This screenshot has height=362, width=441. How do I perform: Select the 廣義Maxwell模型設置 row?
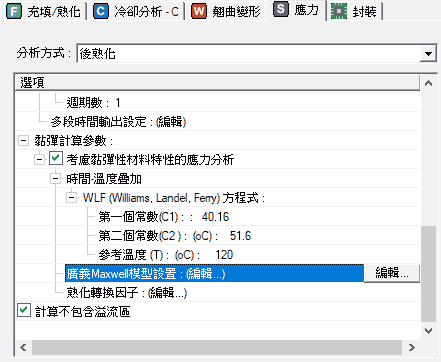point(214,273)
